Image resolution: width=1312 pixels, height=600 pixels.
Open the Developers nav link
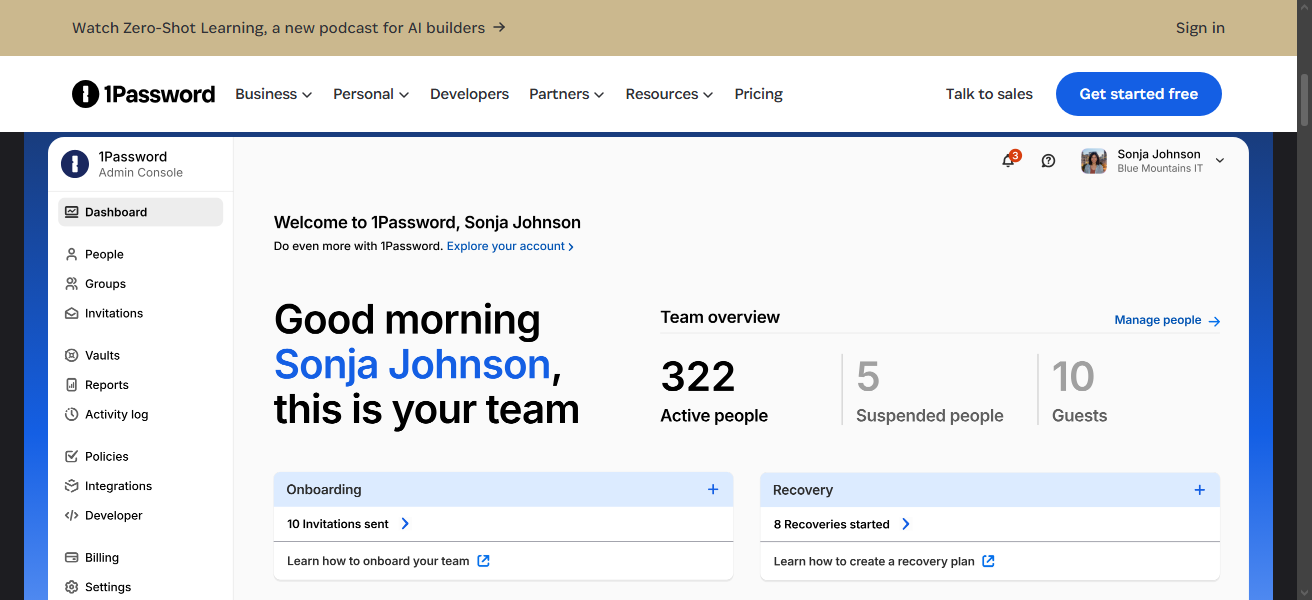click(469, 94)
